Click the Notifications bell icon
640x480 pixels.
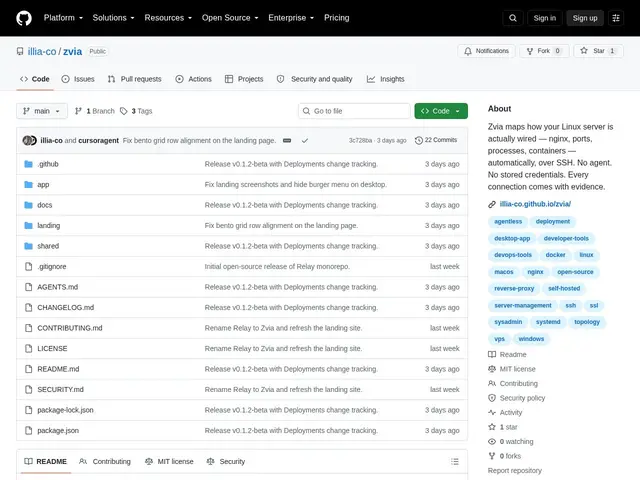[468, 51]
